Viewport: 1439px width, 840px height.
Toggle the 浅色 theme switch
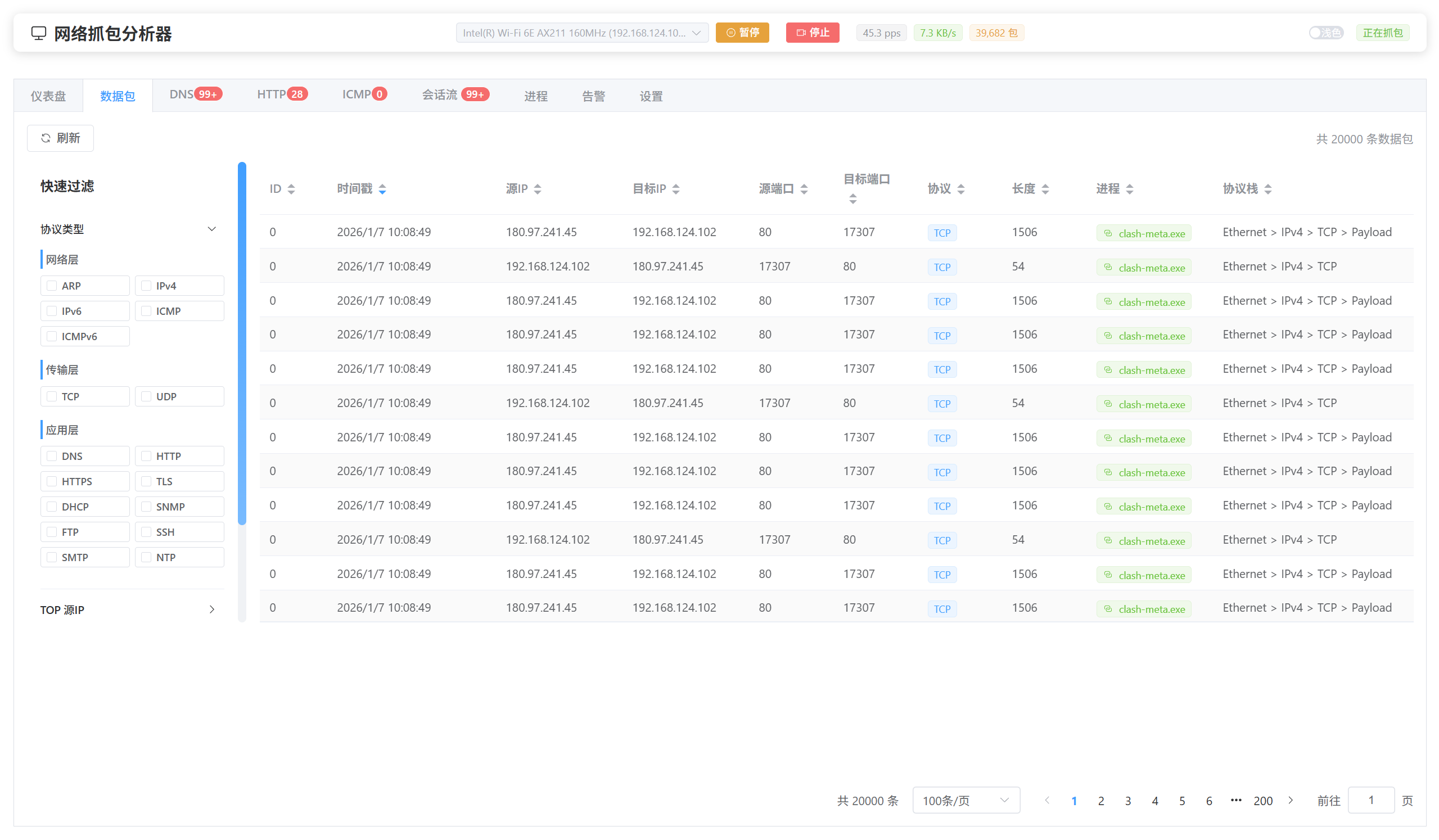1325,33
